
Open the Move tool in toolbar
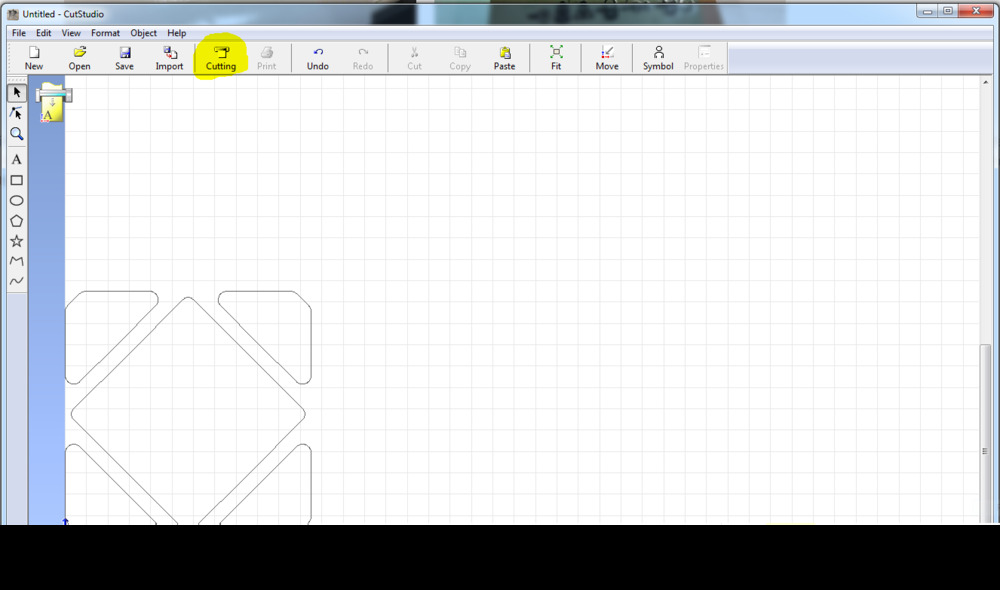tap(607, 58)
